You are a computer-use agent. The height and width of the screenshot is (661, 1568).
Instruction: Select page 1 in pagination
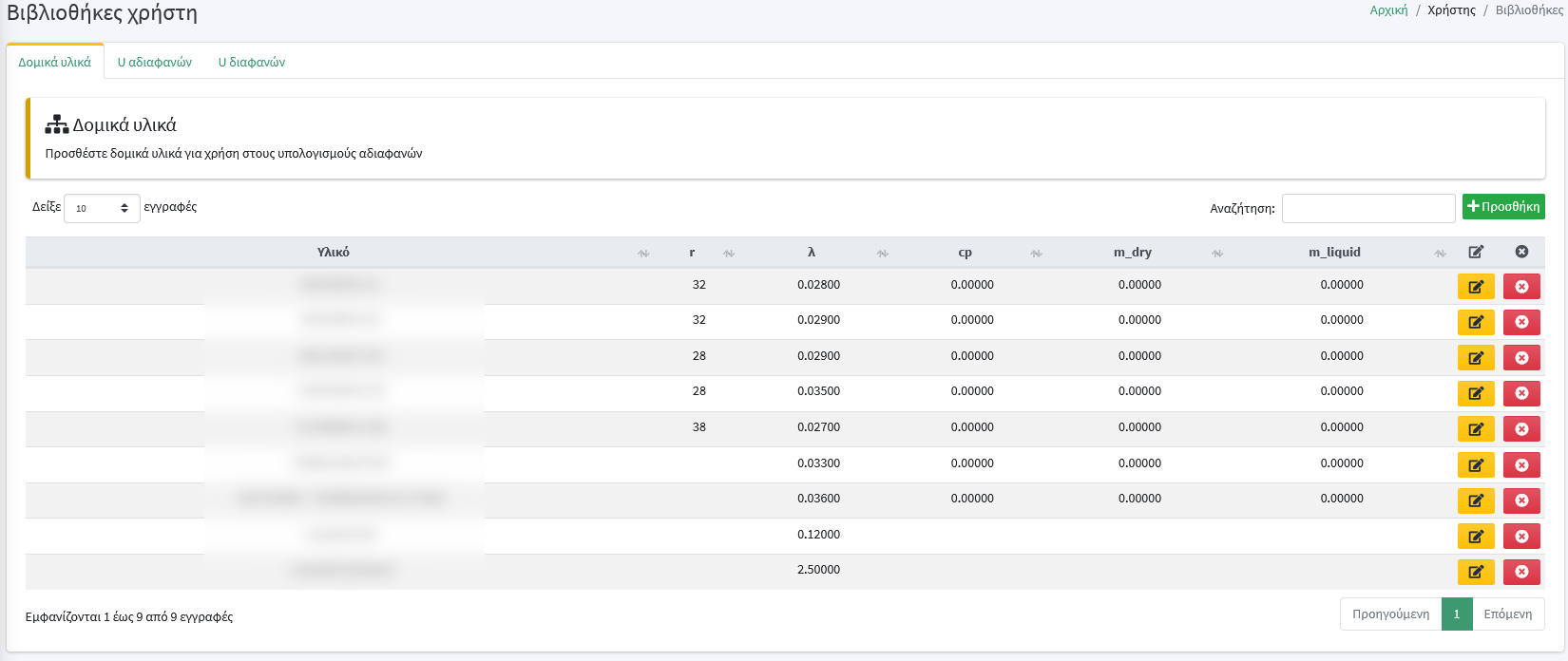point(1456,614)
